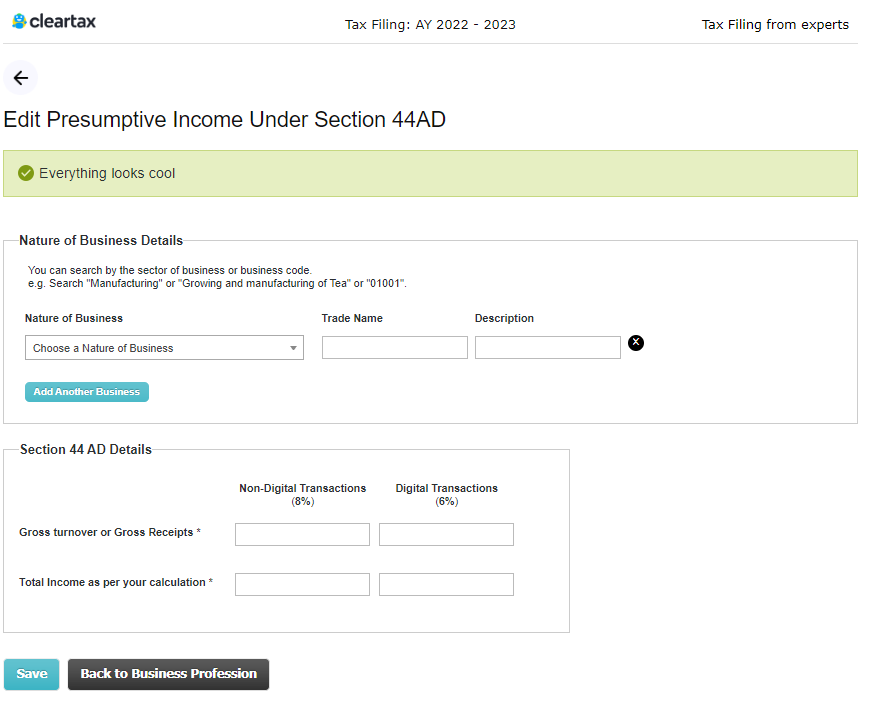Image resolution: width=879 pixels, height=701 pixels.
Task: Click the Tax Filing AY 2022 - 2023 header text
Action: coord(430,25)
